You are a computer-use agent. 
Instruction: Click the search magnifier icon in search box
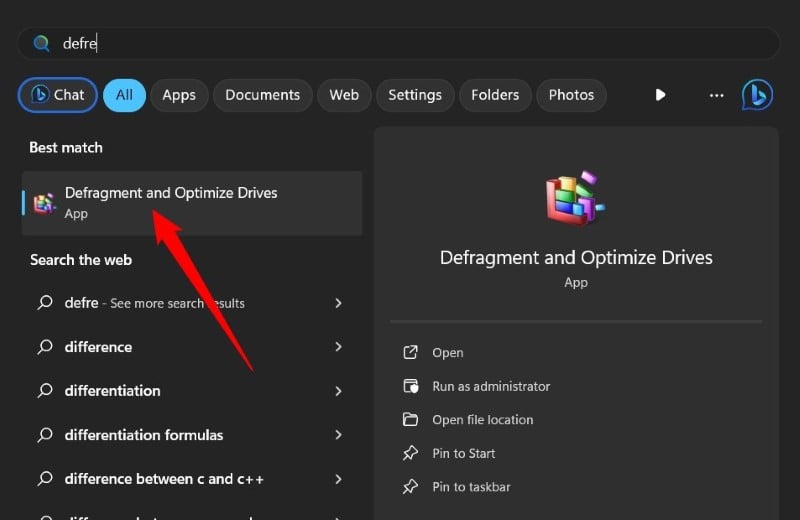click(x=41, y=43)
